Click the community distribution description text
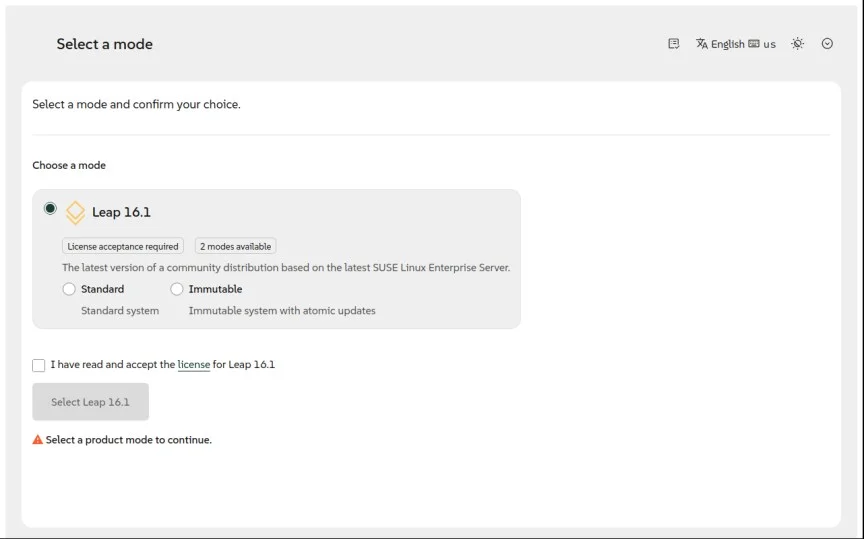Screen dimensions: 864x539 286,267
